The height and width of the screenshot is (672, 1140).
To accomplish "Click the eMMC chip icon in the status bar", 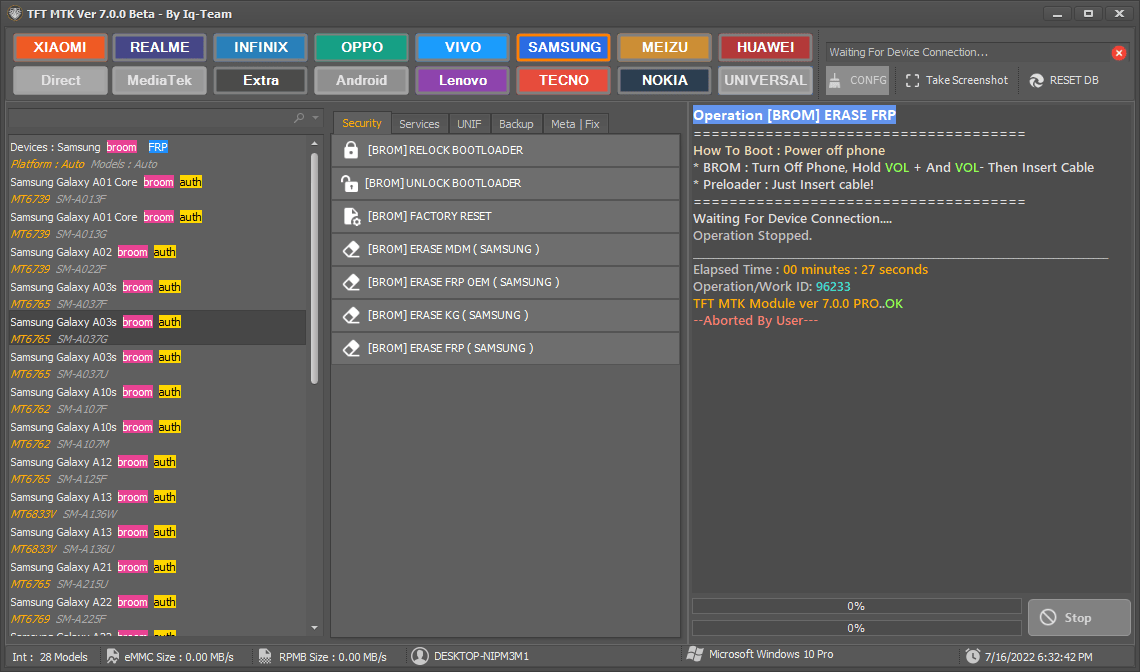I will point(111,656).
